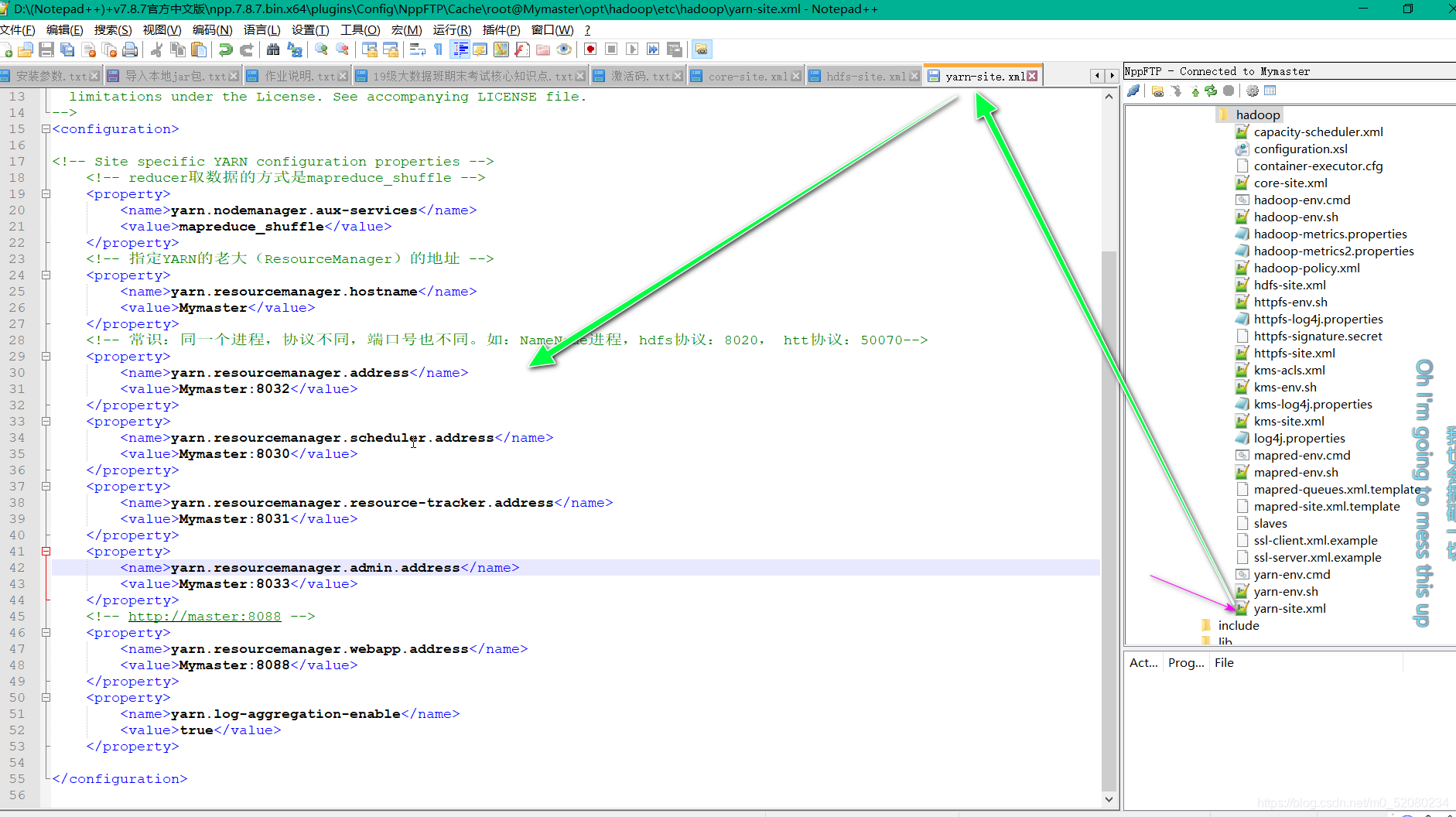
Task: Open the Replace toolbar icon
Action: pos(294,50)
